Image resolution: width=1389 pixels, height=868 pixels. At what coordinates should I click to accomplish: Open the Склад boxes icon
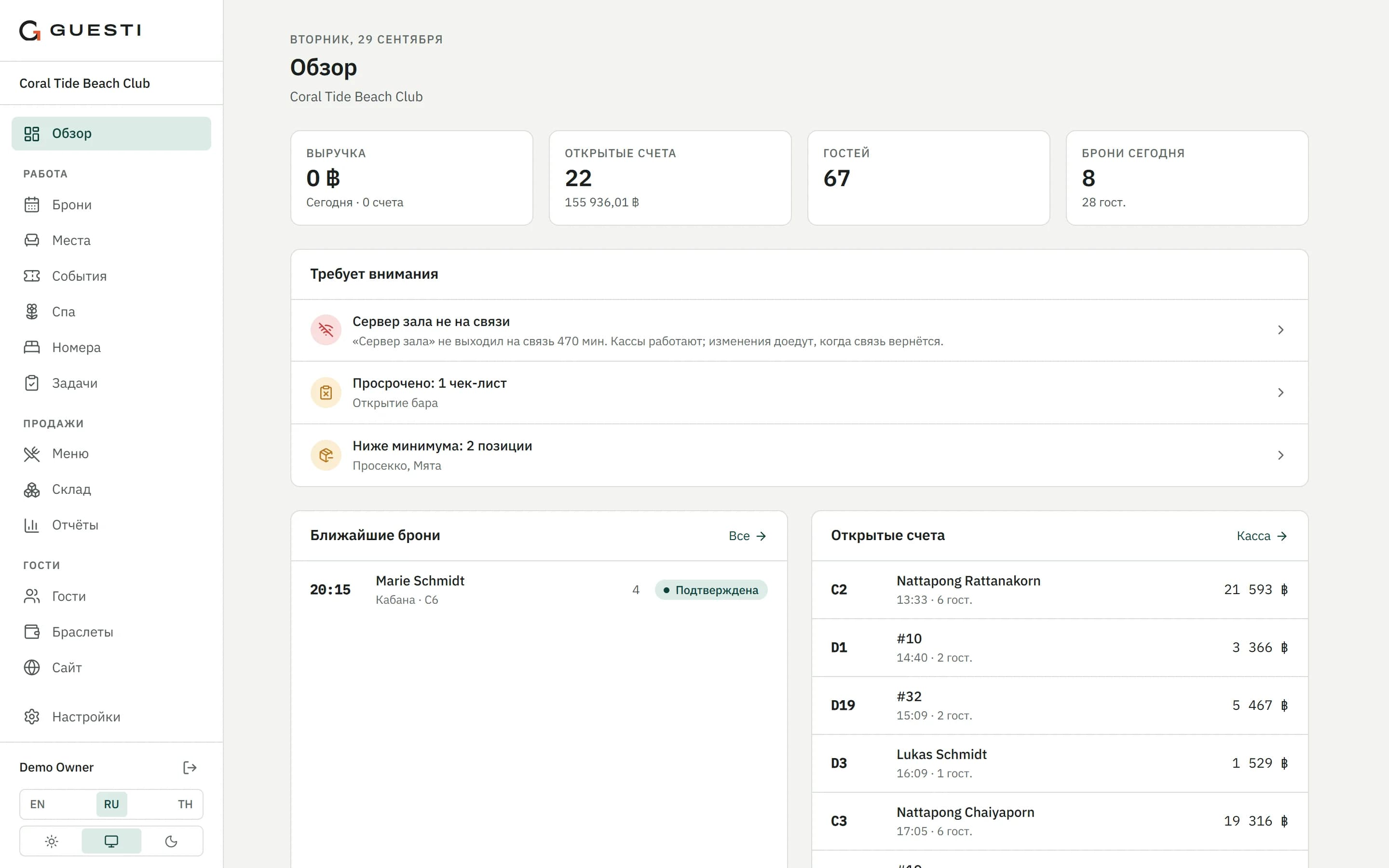[31, 489]
